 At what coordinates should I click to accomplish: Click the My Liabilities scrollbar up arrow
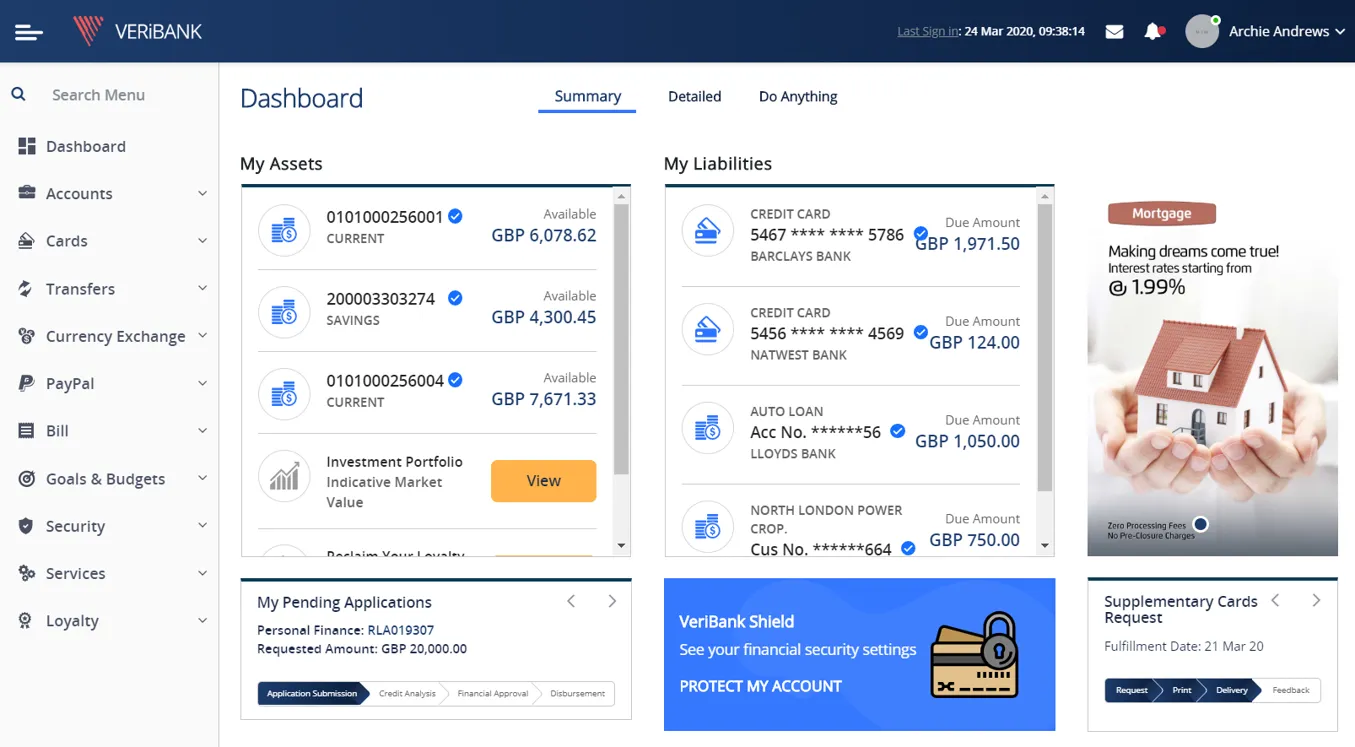pos(1045,197)
